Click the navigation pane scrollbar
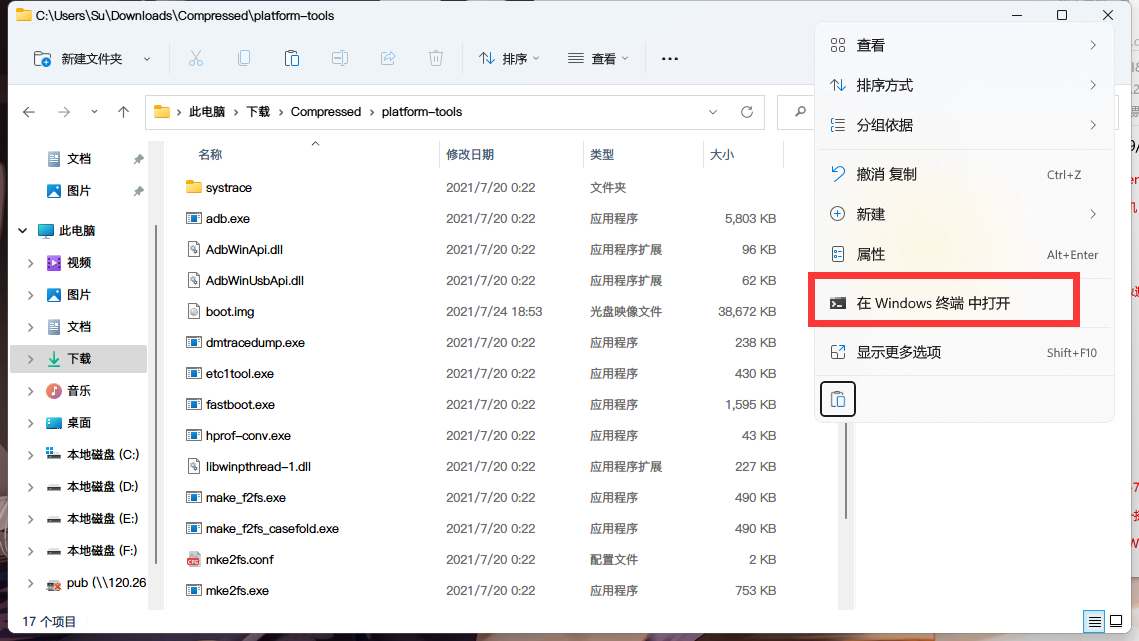 156,393
